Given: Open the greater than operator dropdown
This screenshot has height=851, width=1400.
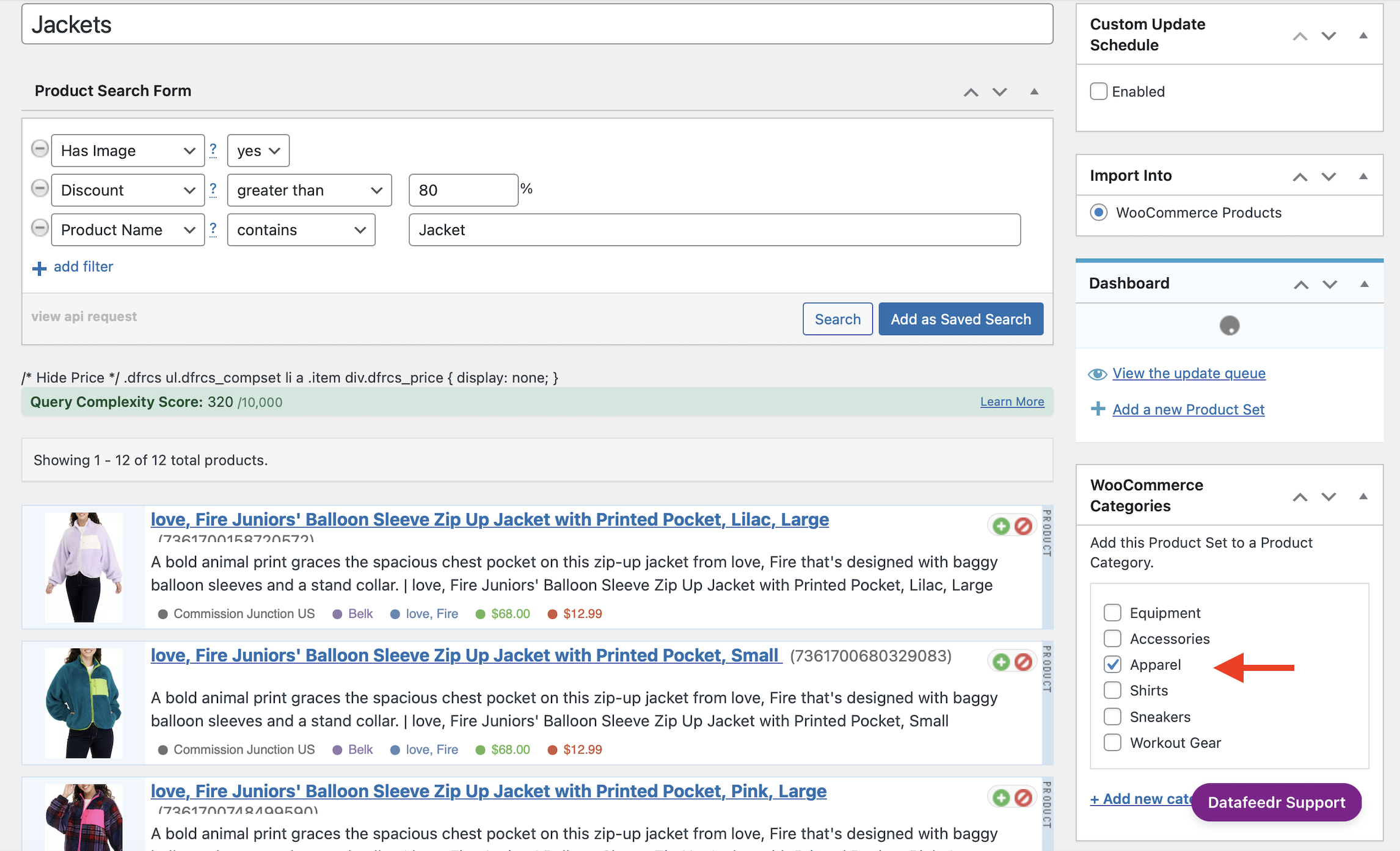Looking at the screenshot, I should [309, 190].
